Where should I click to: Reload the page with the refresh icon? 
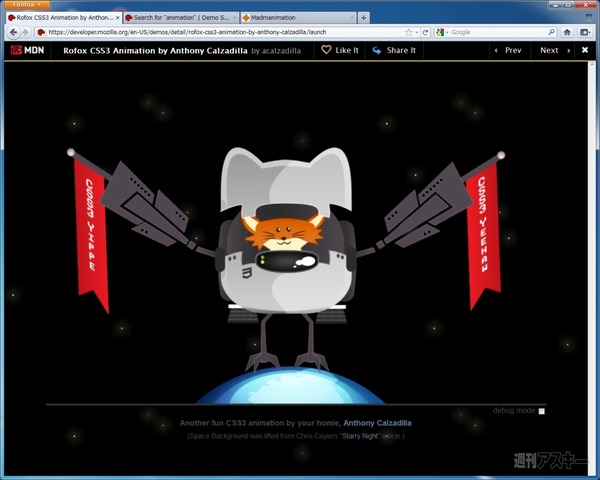click(x=425, y=32)
